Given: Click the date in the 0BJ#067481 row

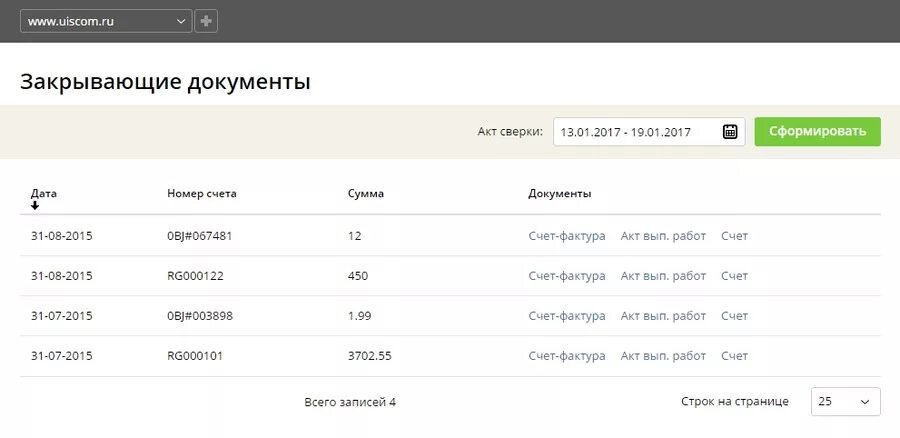Looking at the screenshot, I should pyautogui.click(x=61, y=236).
